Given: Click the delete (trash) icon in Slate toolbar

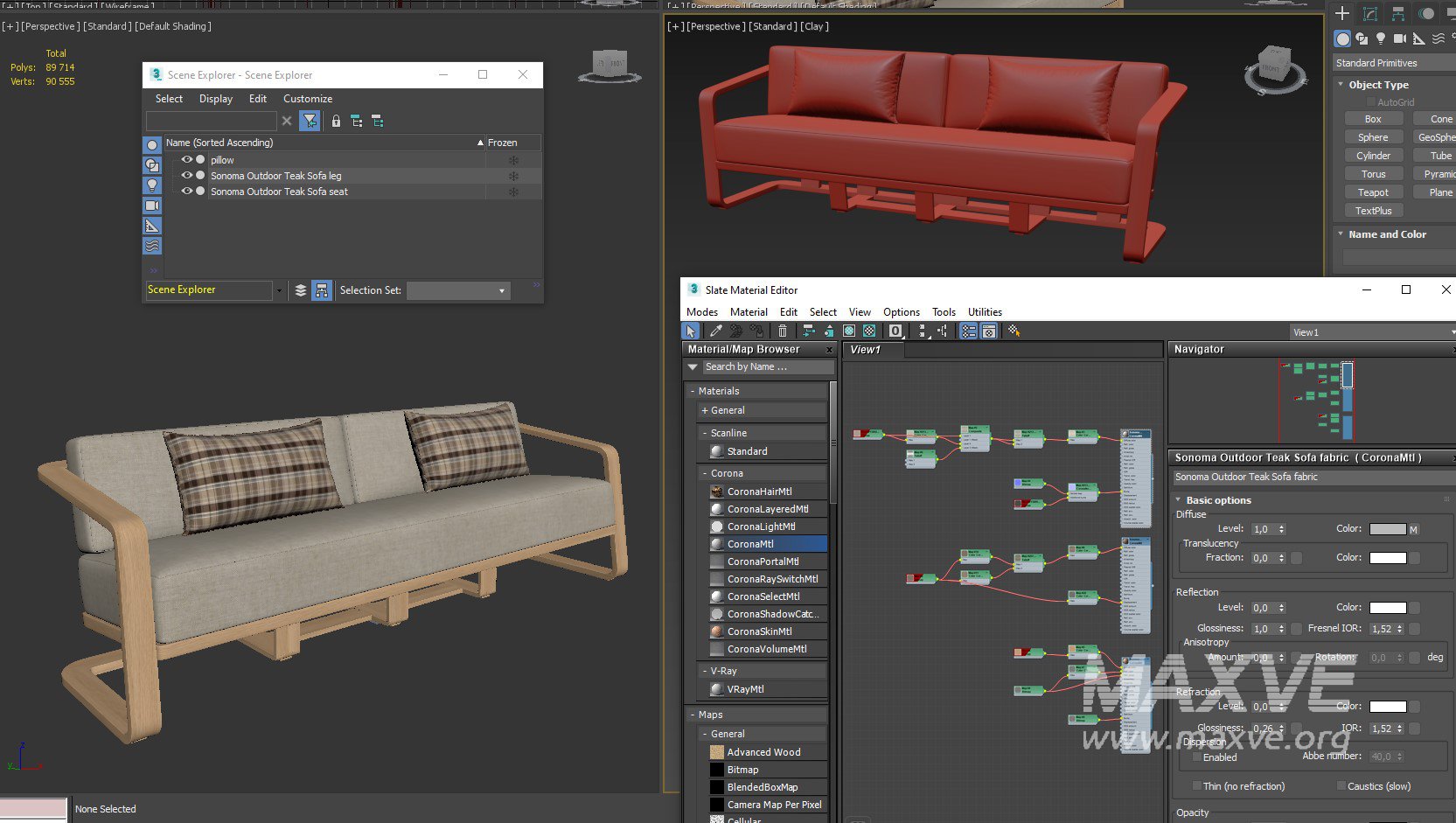Looking at the screenshot, I should click(x=783, y=331).
